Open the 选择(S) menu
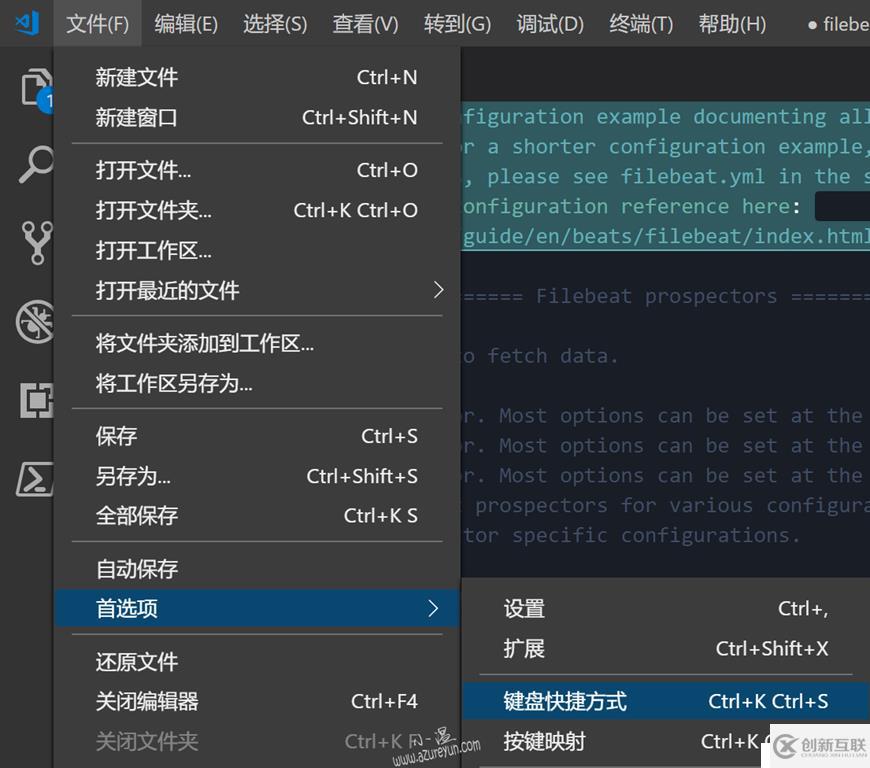 275,24
